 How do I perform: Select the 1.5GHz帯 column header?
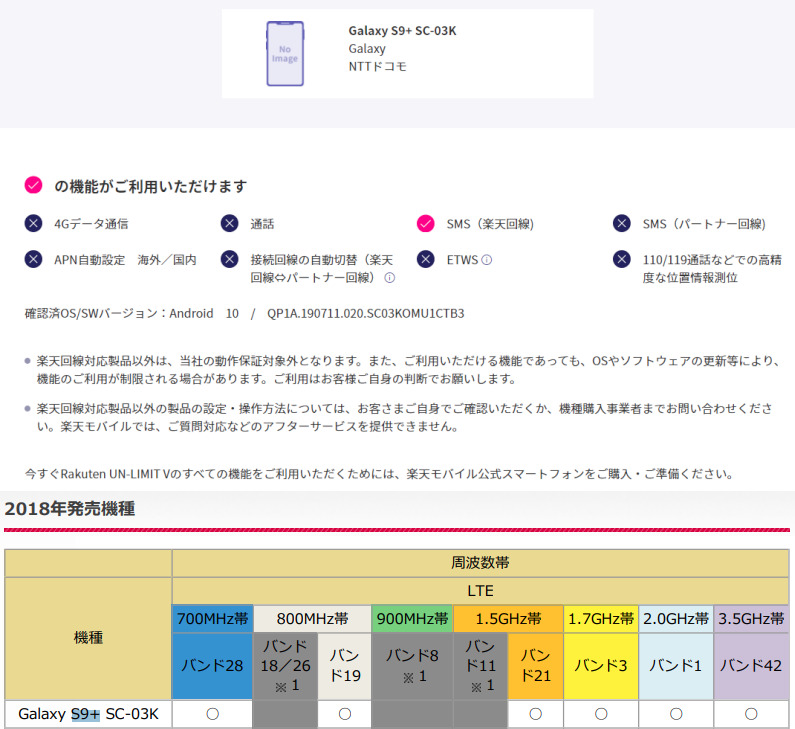[x=508, y=618]
